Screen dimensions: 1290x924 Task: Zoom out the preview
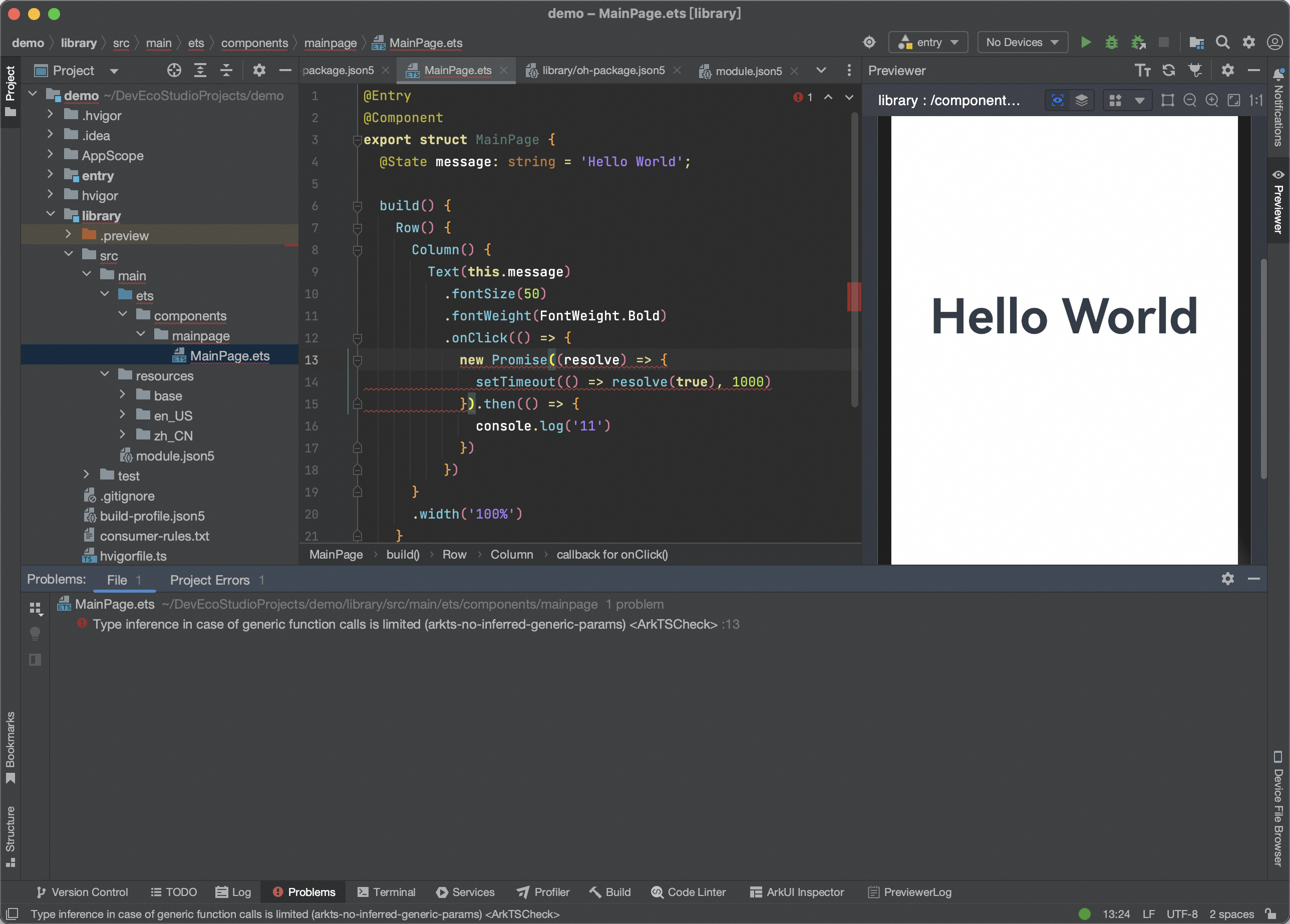[1189, 101]
